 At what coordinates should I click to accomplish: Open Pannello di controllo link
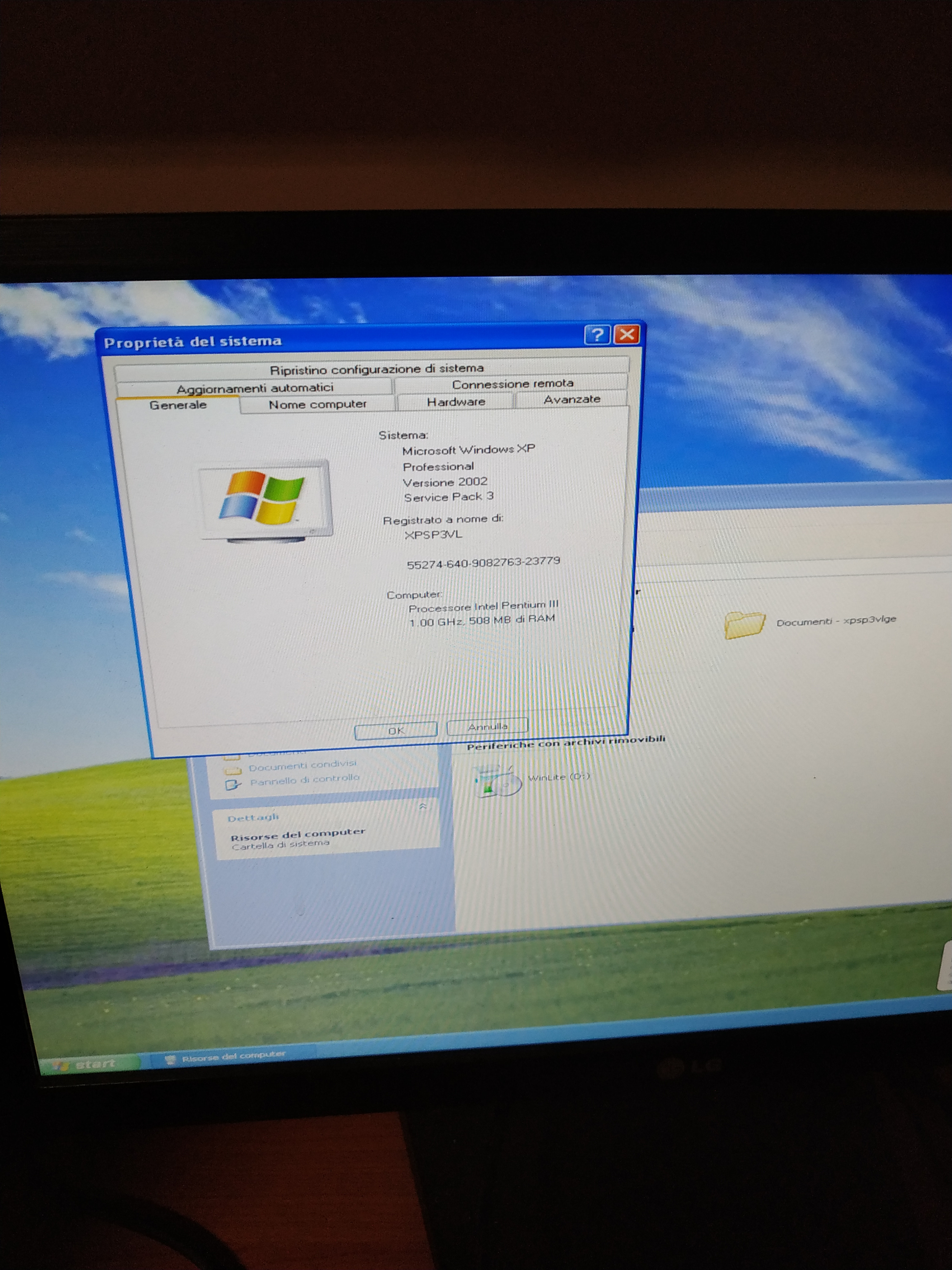[x=305, y=780]
